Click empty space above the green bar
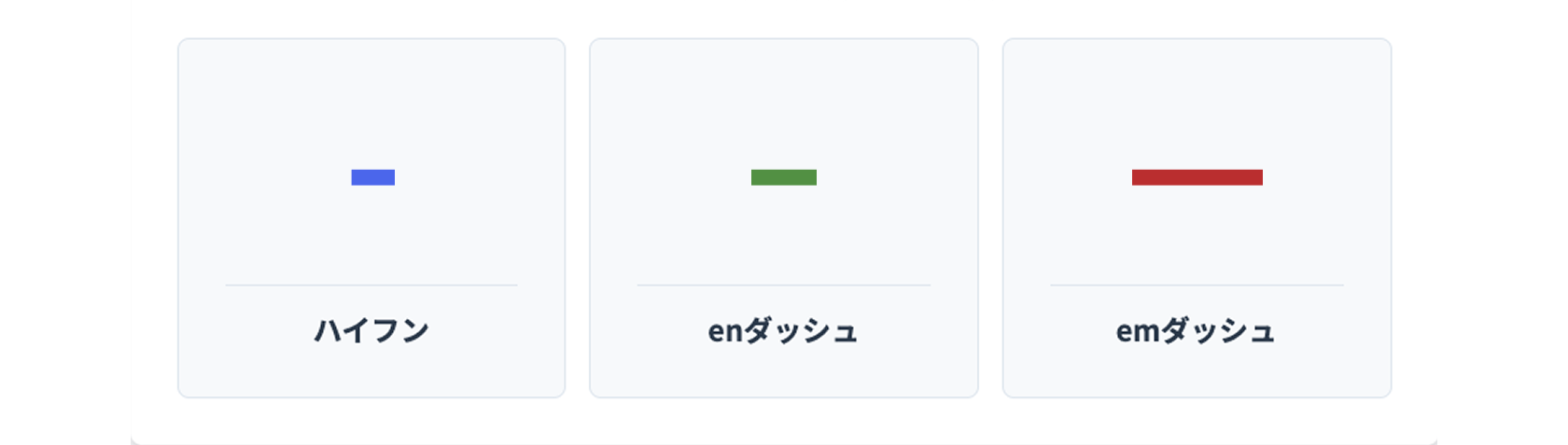The width and height of the screenshot is (1568, 445). pos(784,103)
